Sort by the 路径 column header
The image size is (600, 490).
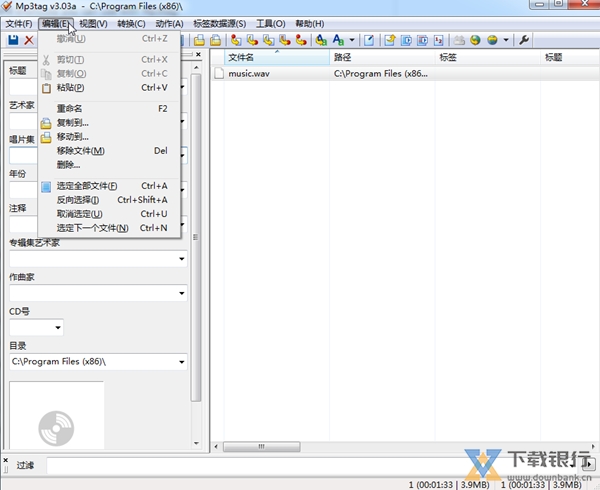click(382, 57)
